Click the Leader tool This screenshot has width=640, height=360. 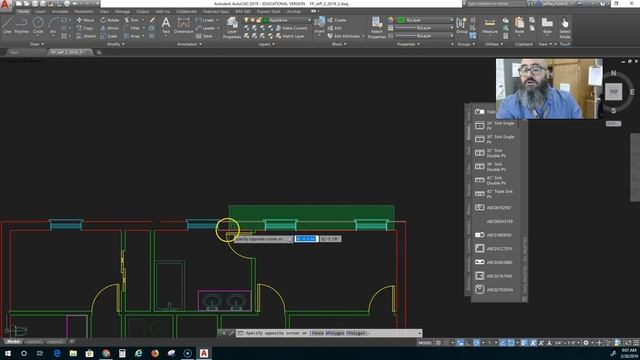(x=206, y=28)
